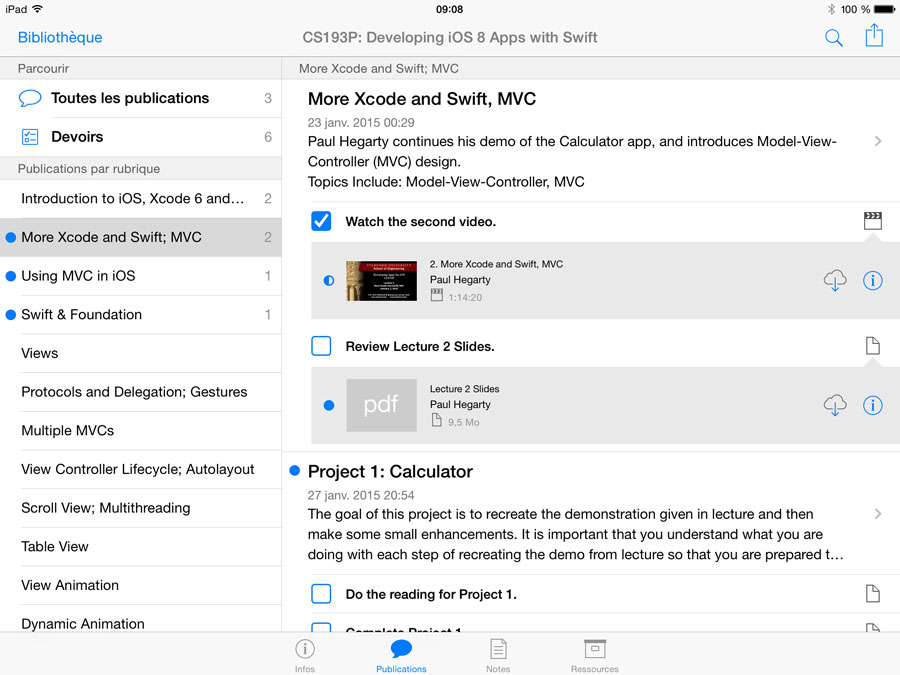The width and height of the screenshot is (900, 675).
Task: Click the document icon for Review Lecture 2 Slides
Action: pyautogui.click(x=872, y=346)
